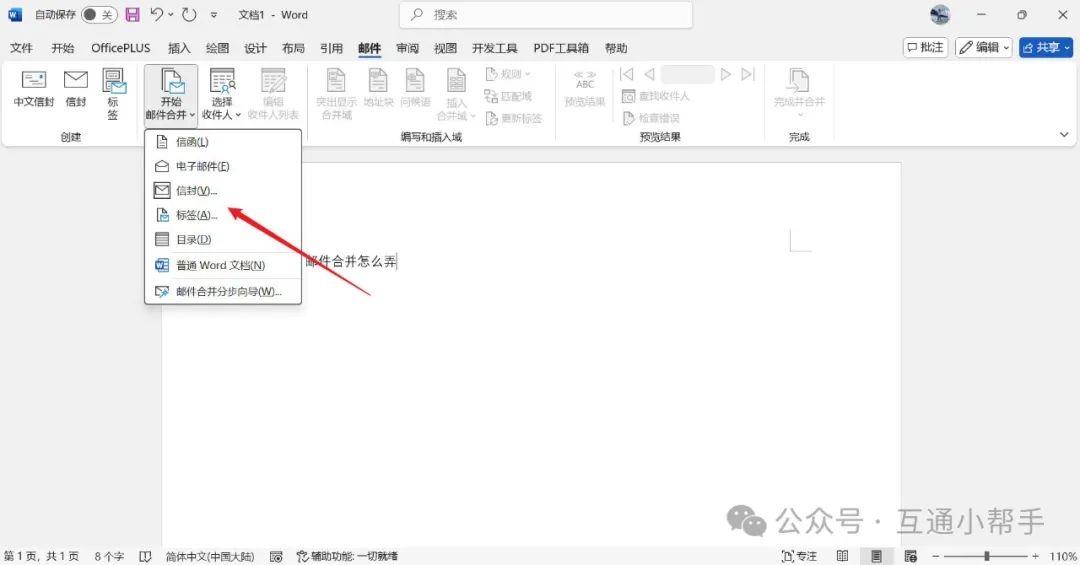The width and height of the screenshot is (1080, 565).
Task: Go to first record arrow
Action: pos(626,74)
